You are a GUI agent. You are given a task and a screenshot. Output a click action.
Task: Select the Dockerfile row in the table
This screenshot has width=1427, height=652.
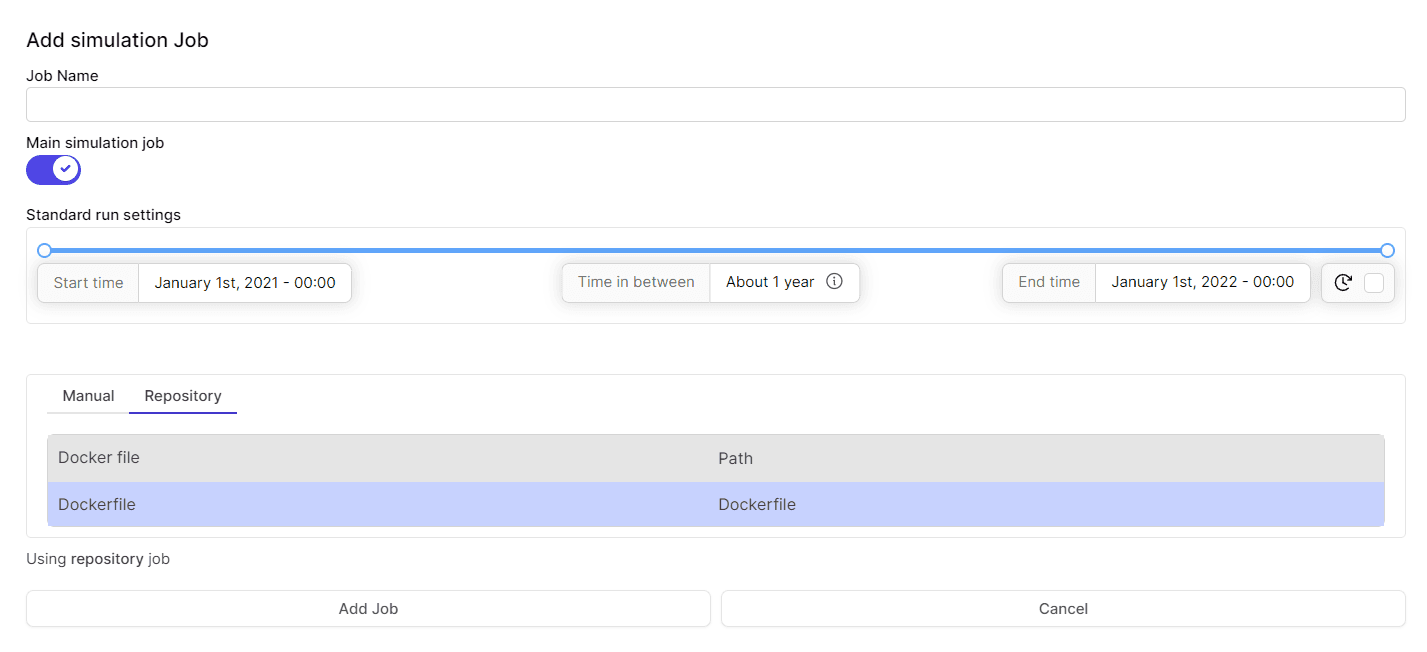pos(97,505)
